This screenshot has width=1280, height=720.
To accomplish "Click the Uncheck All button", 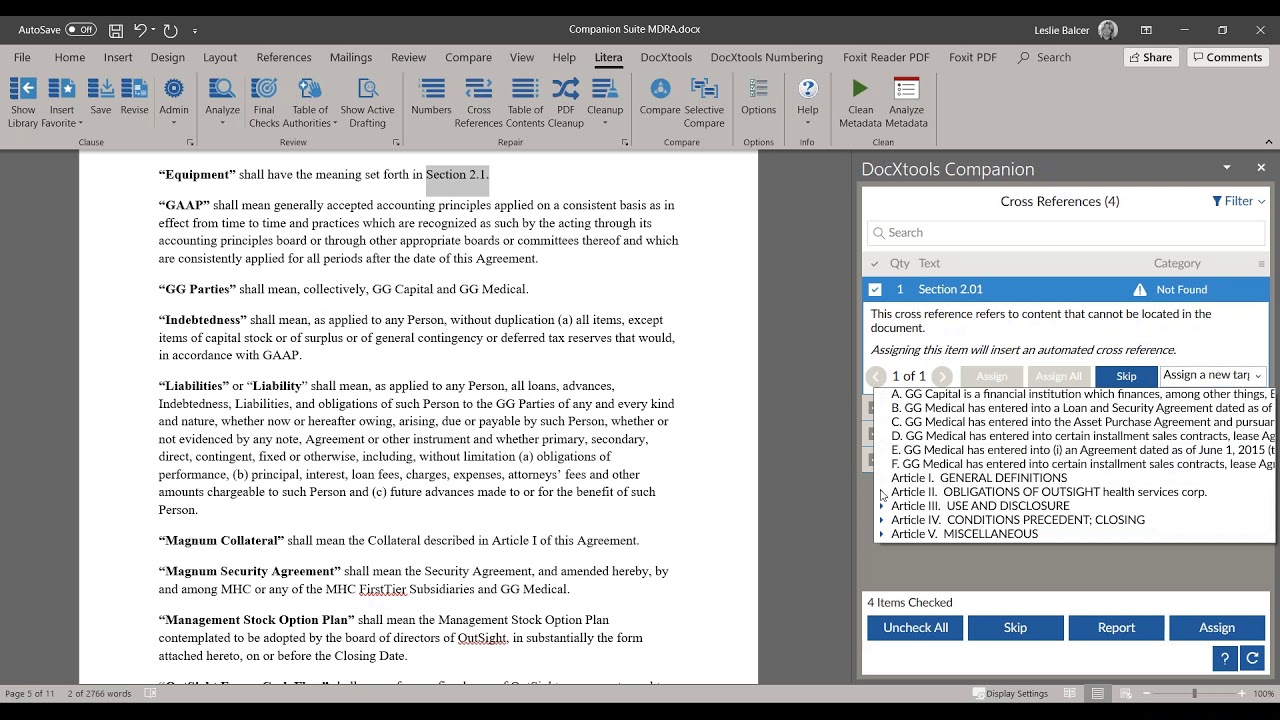I will coord(915,627).
